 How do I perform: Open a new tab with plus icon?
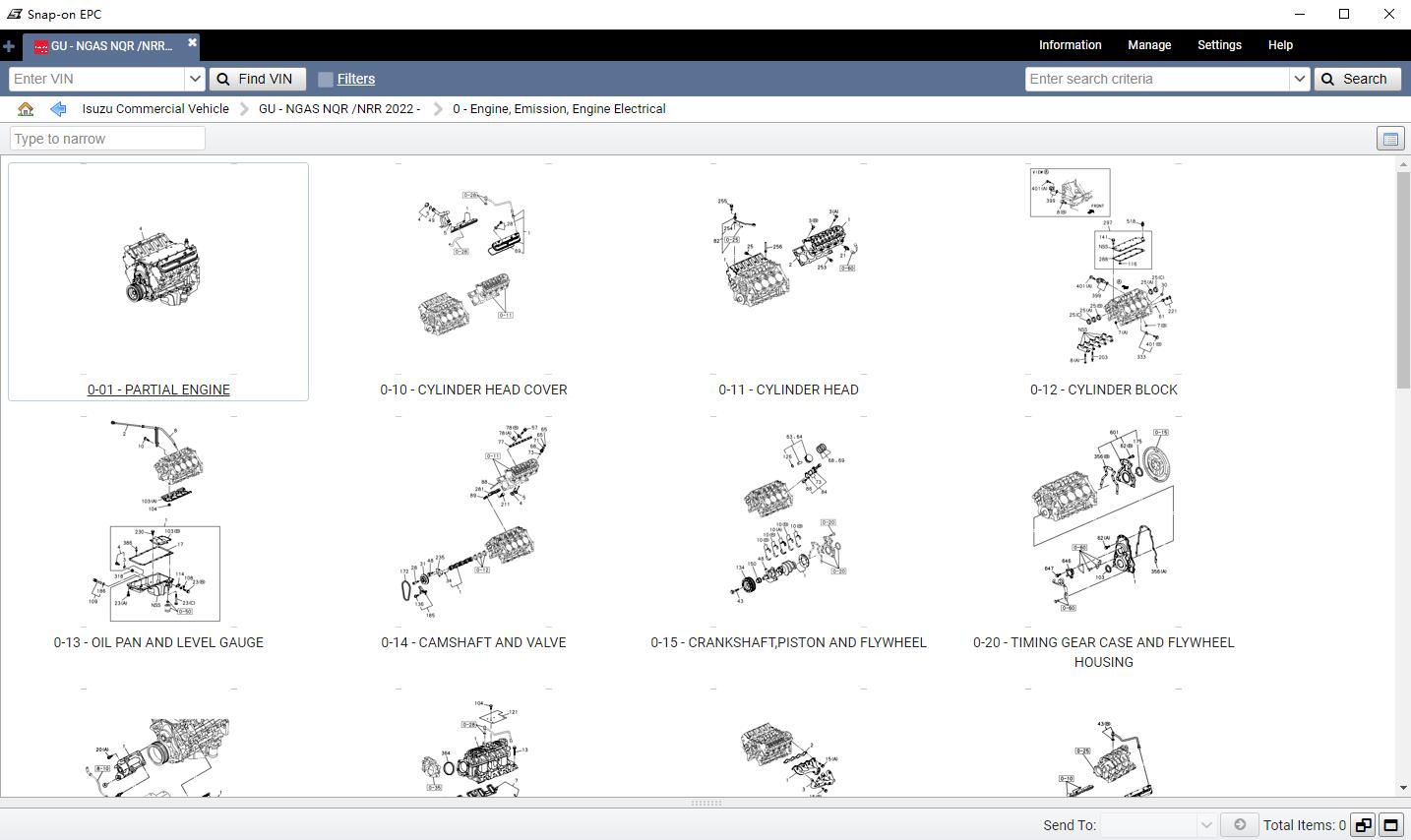coord(9,46)
